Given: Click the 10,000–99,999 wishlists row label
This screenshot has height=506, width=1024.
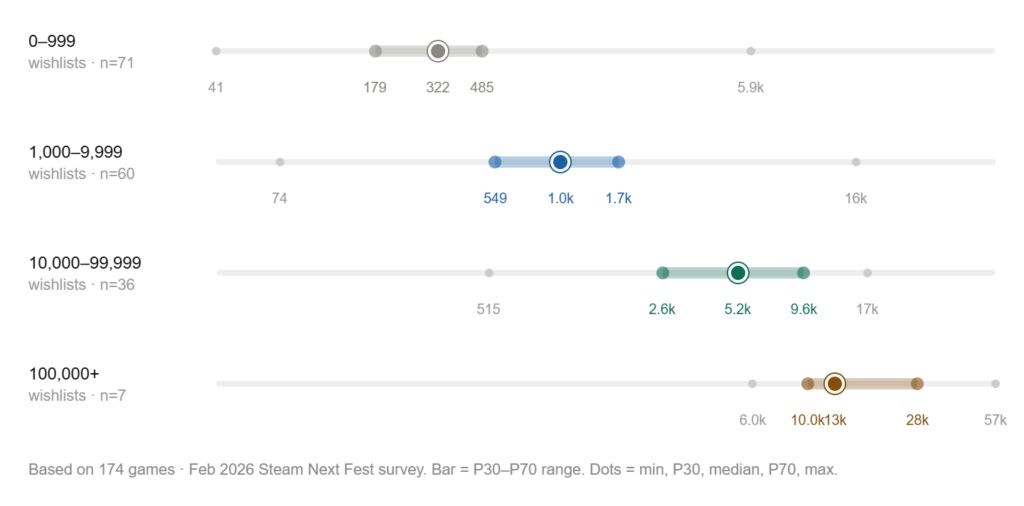Looking at the screenshot, I should pyautogui.click(x=85, y=263).
